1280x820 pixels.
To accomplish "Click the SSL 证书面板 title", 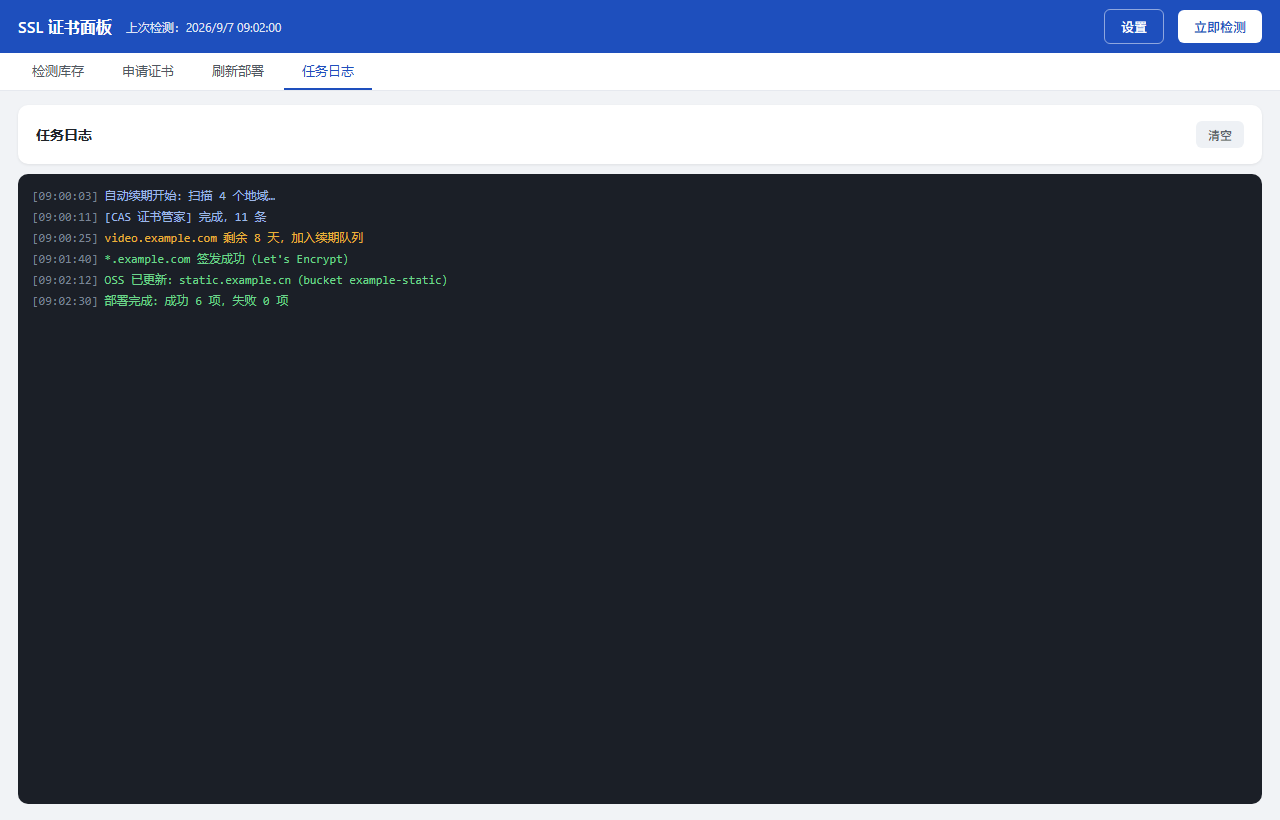I will [65, 27].
